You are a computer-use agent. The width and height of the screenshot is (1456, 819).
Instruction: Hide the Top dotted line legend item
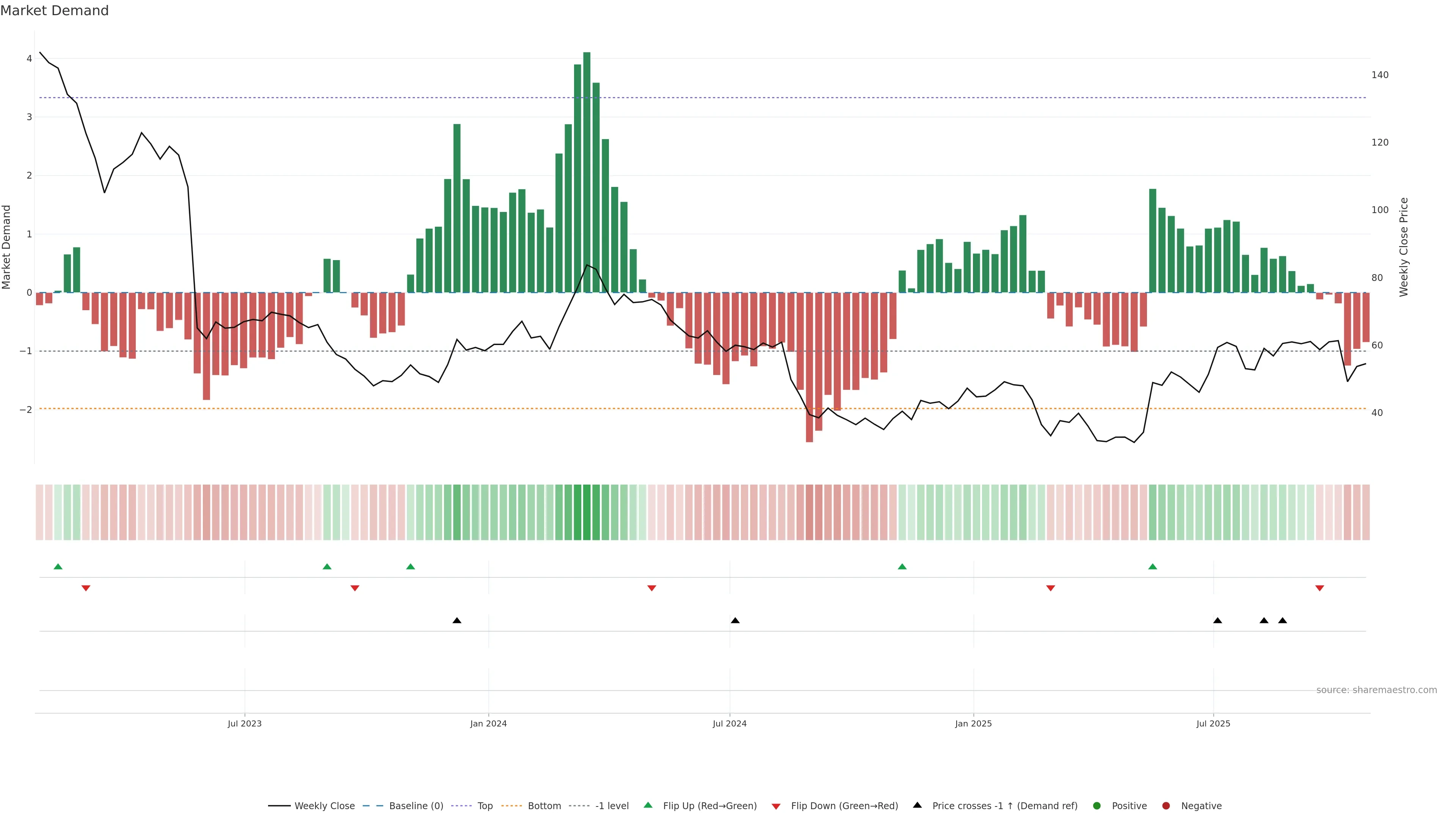(485, 806)
